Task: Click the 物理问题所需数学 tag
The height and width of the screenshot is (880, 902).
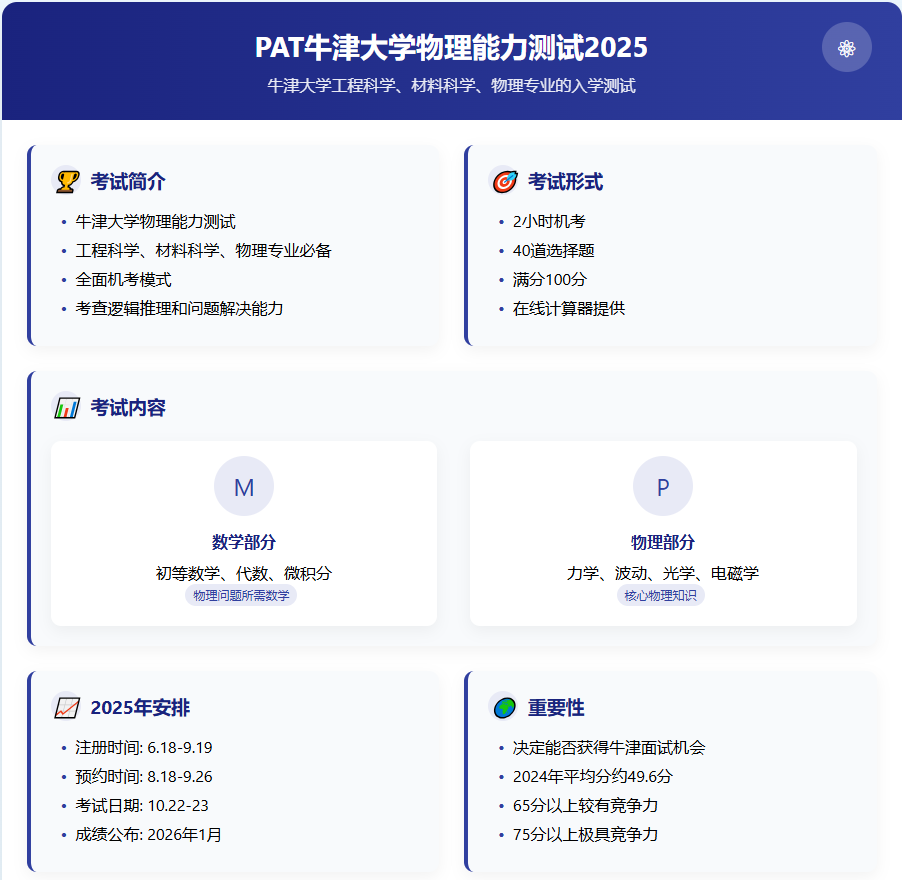Action: [241, 595]
